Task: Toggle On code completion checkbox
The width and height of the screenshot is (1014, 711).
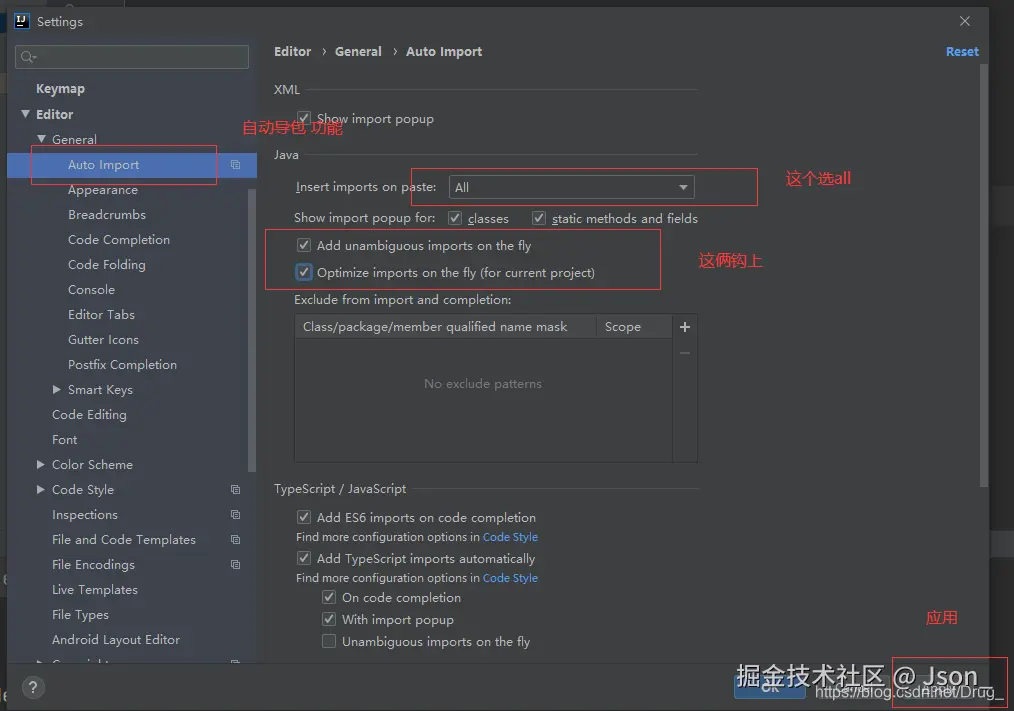Action: point(329,598)
